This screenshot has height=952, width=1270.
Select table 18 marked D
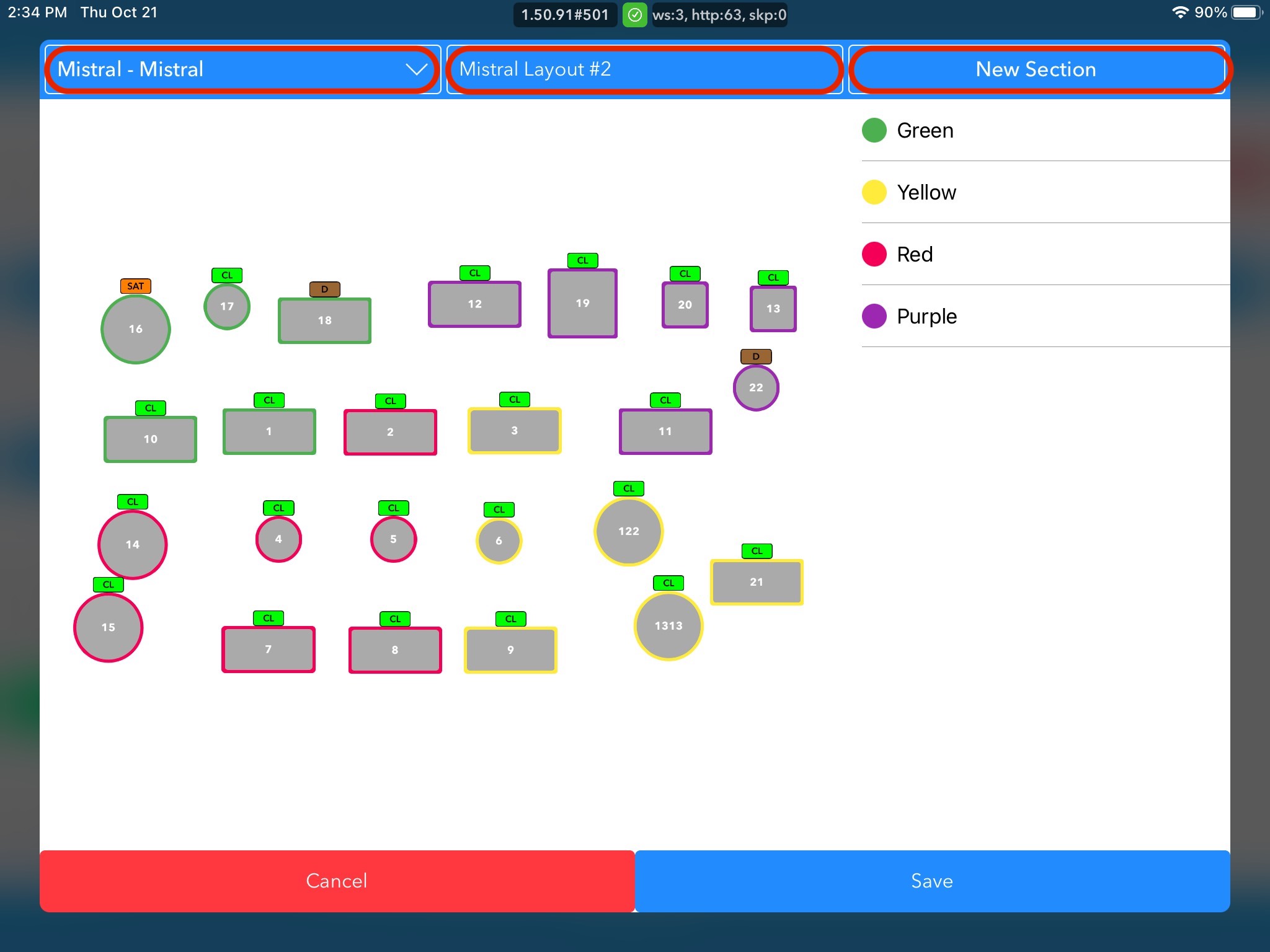pos(324,320)
